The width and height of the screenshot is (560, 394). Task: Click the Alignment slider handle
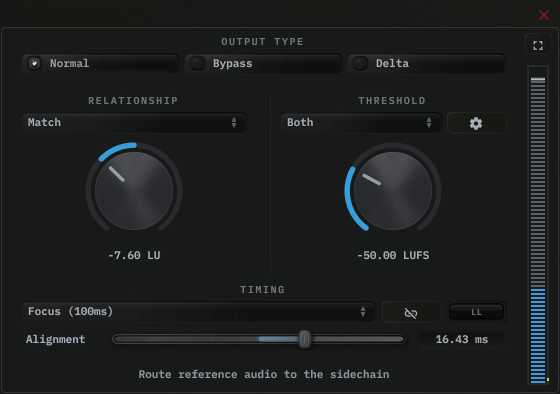304,339
